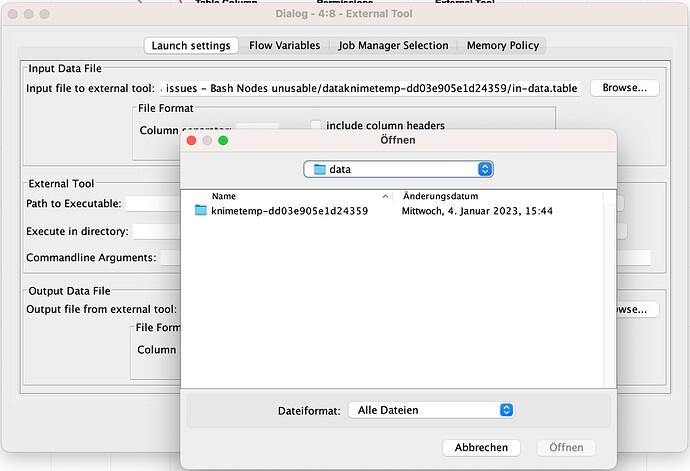This screenshot has width=690, height=471.
Task: Open the Job Manager Selection tab
Action: pos(393,46)
